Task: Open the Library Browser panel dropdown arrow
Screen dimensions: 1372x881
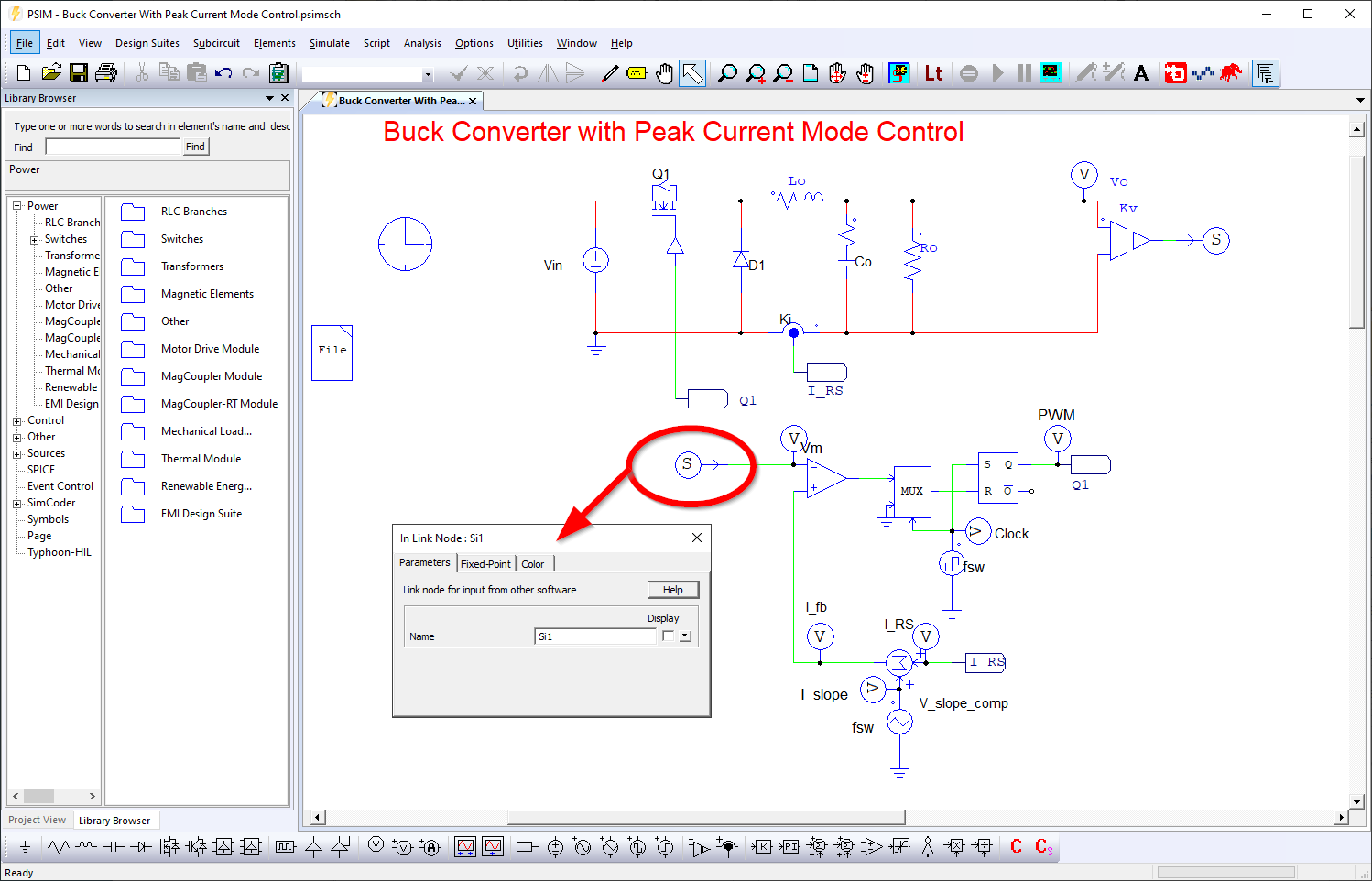Action: pos(269,98)
